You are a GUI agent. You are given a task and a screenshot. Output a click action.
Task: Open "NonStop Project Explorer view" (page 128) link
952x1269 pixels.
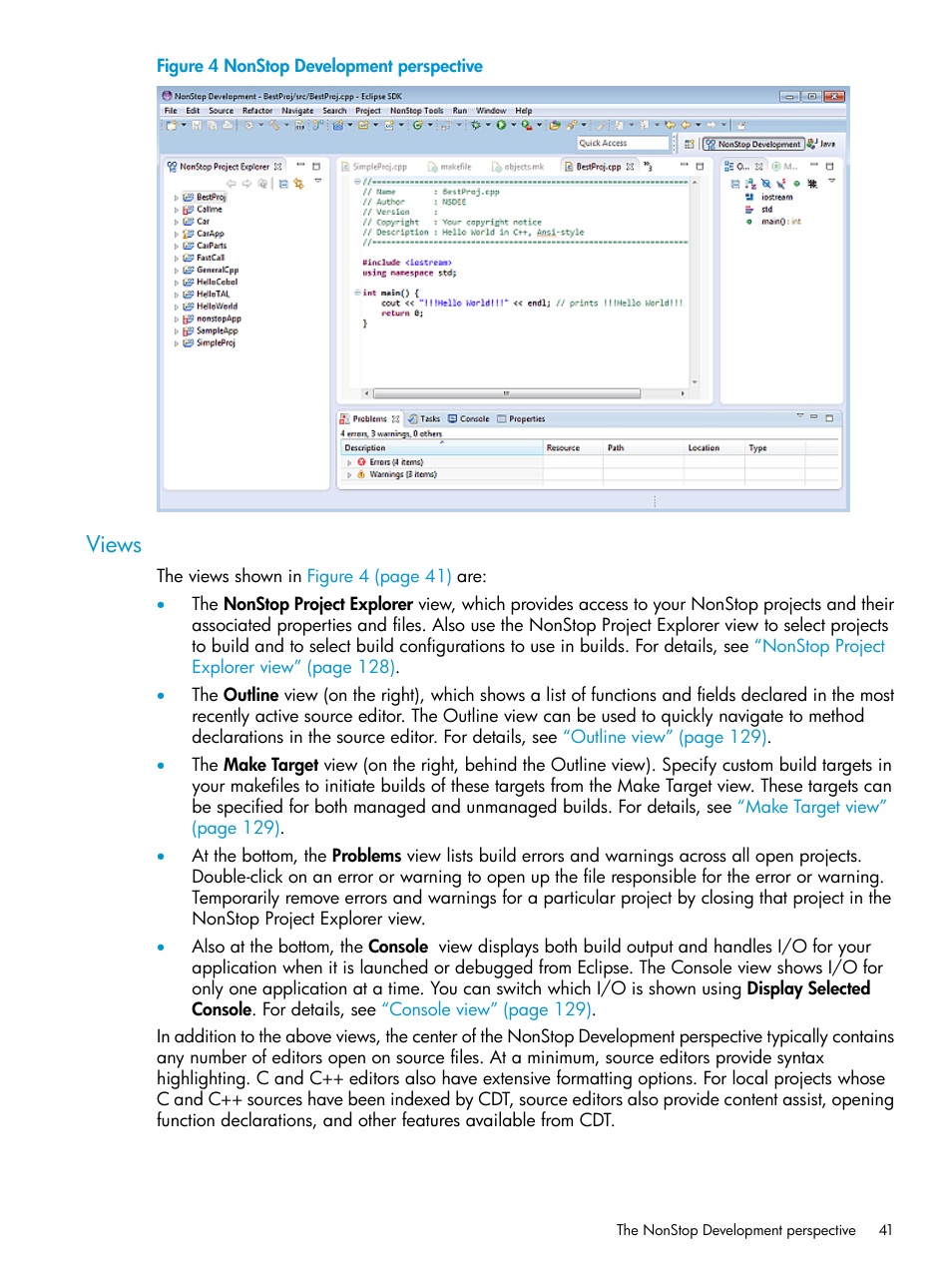539,657
